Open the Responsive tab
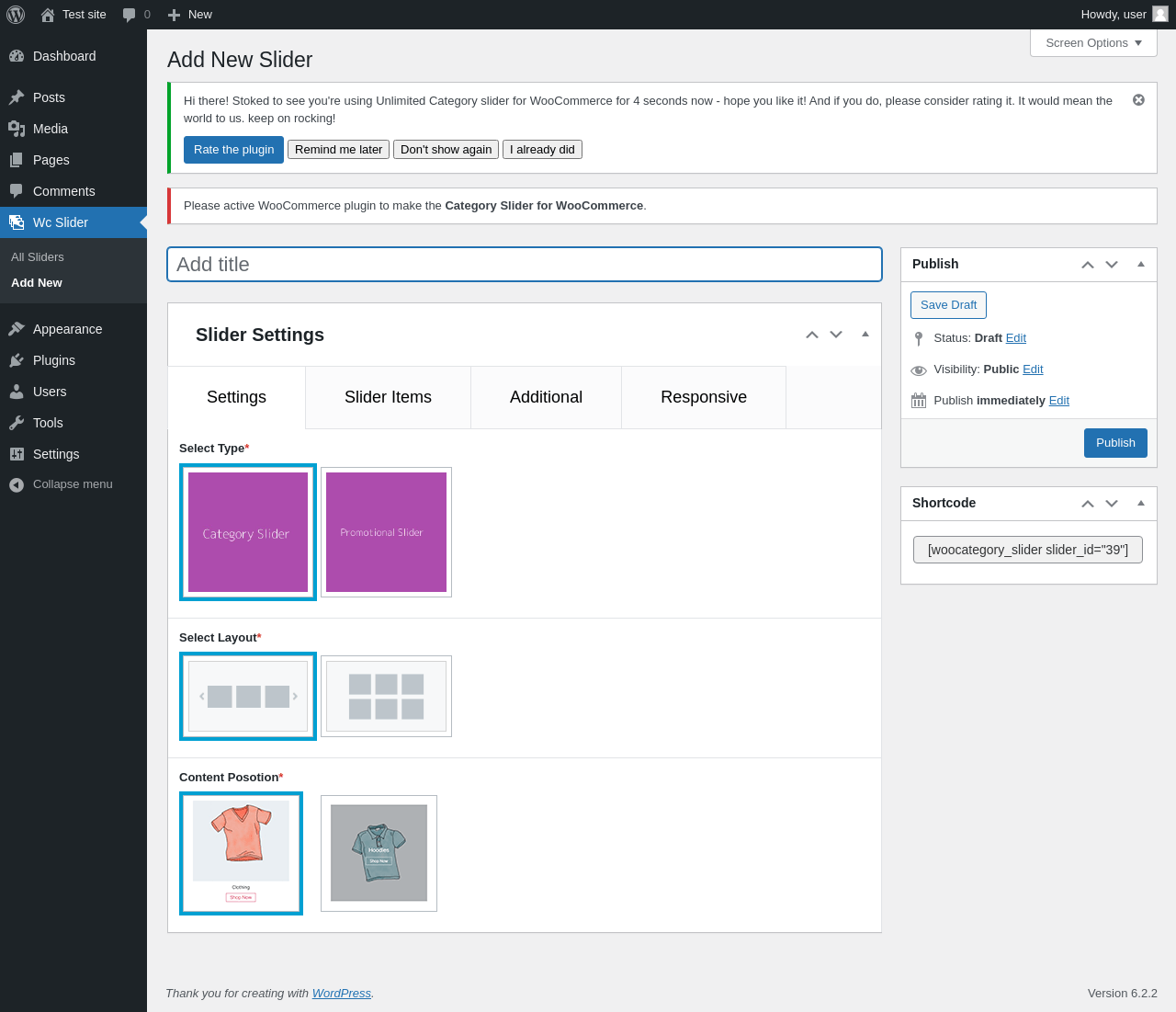Screen dimensions: 1176x1012 point(704,397)
